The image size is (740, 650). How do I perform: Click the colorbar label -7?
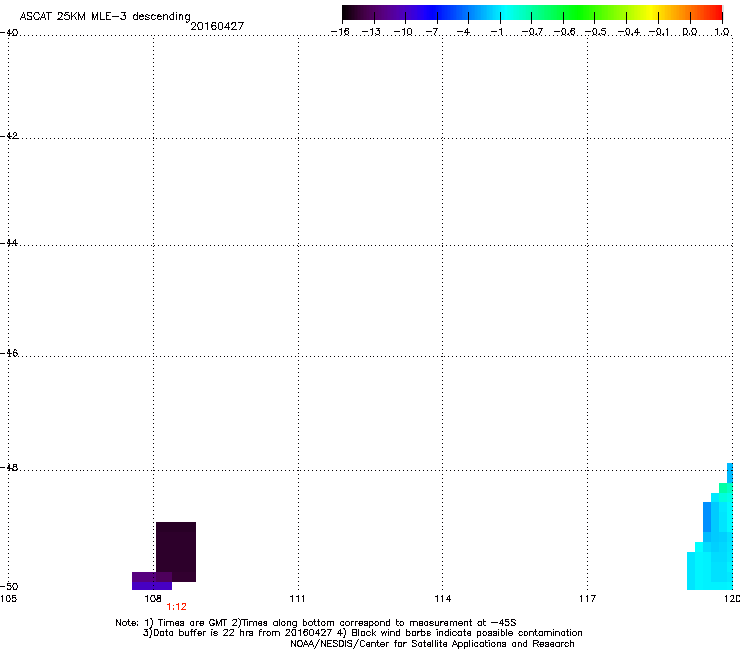tap(433, 32)
